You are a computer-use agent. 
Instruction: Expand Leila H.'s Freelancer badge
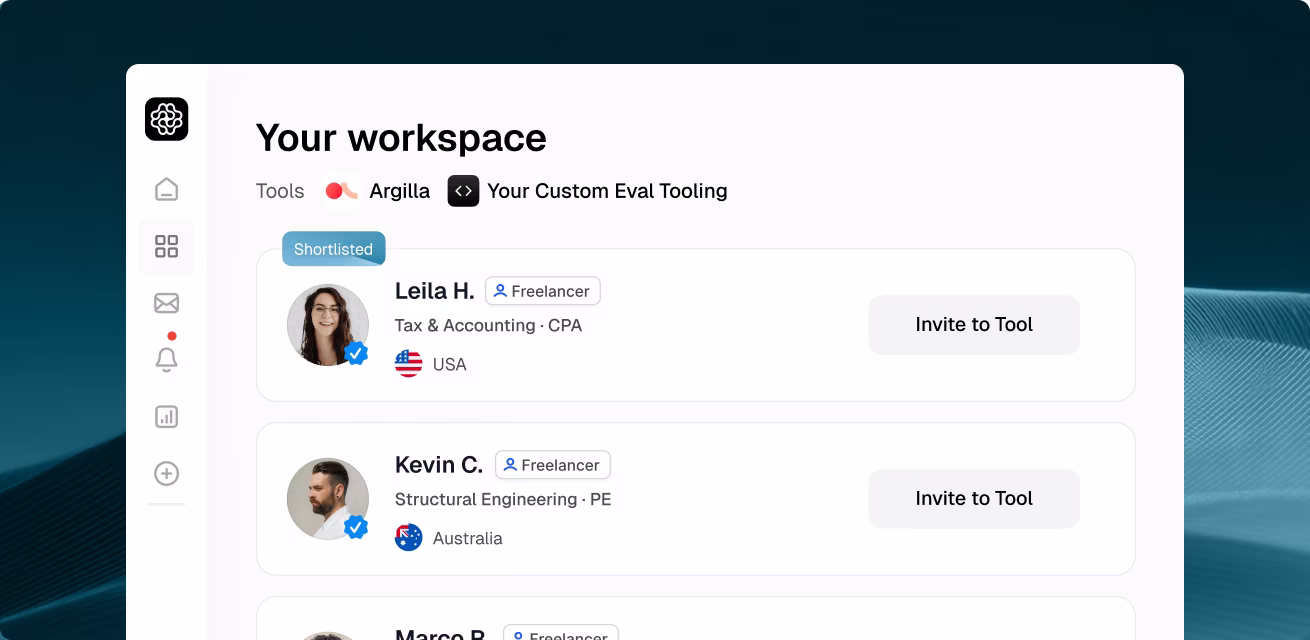point(543,291)
